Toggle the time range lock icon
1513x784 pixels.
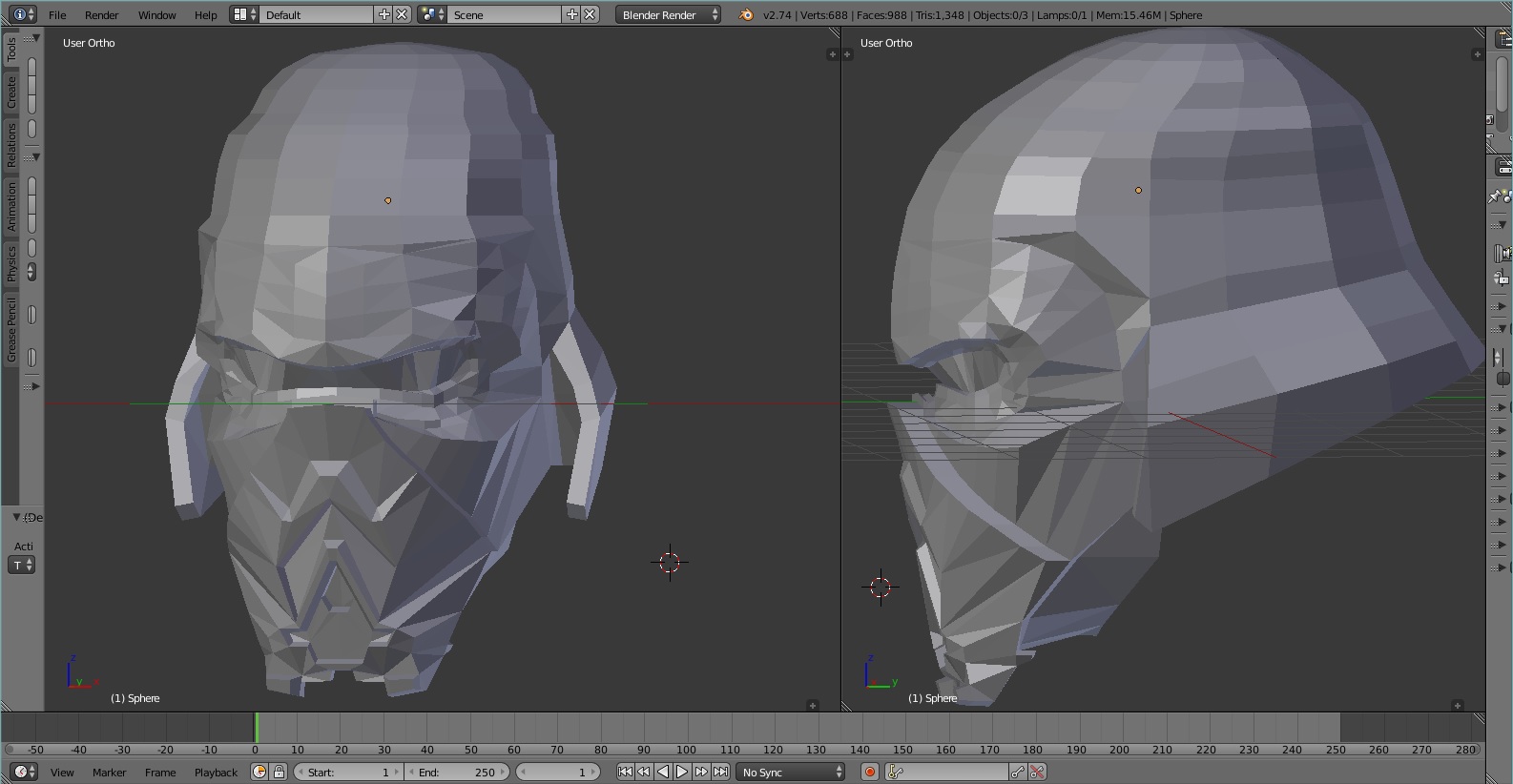point(279,772)
